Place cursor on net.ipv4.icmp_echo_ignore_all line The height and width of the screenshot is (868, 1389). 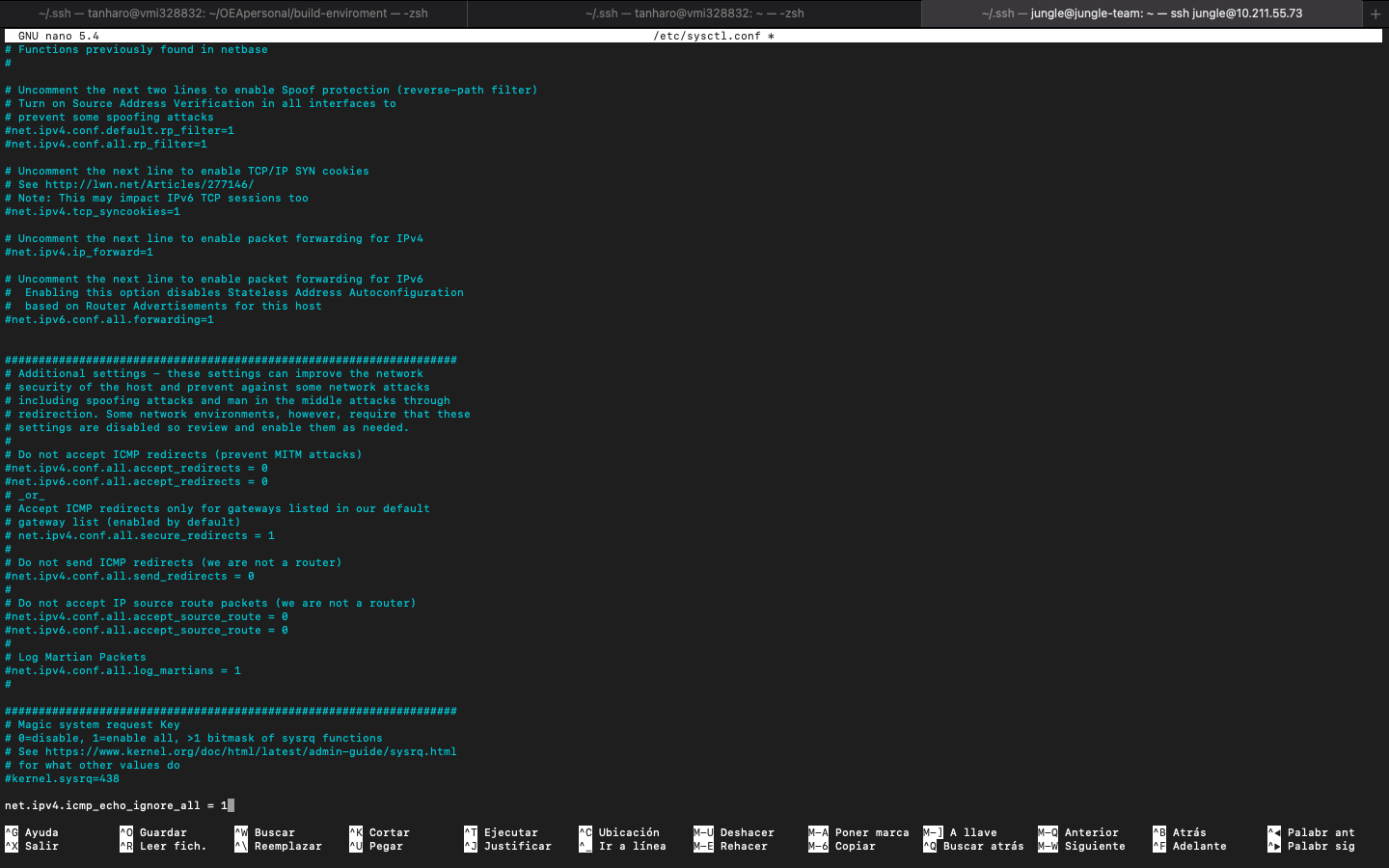pos(116,805)
